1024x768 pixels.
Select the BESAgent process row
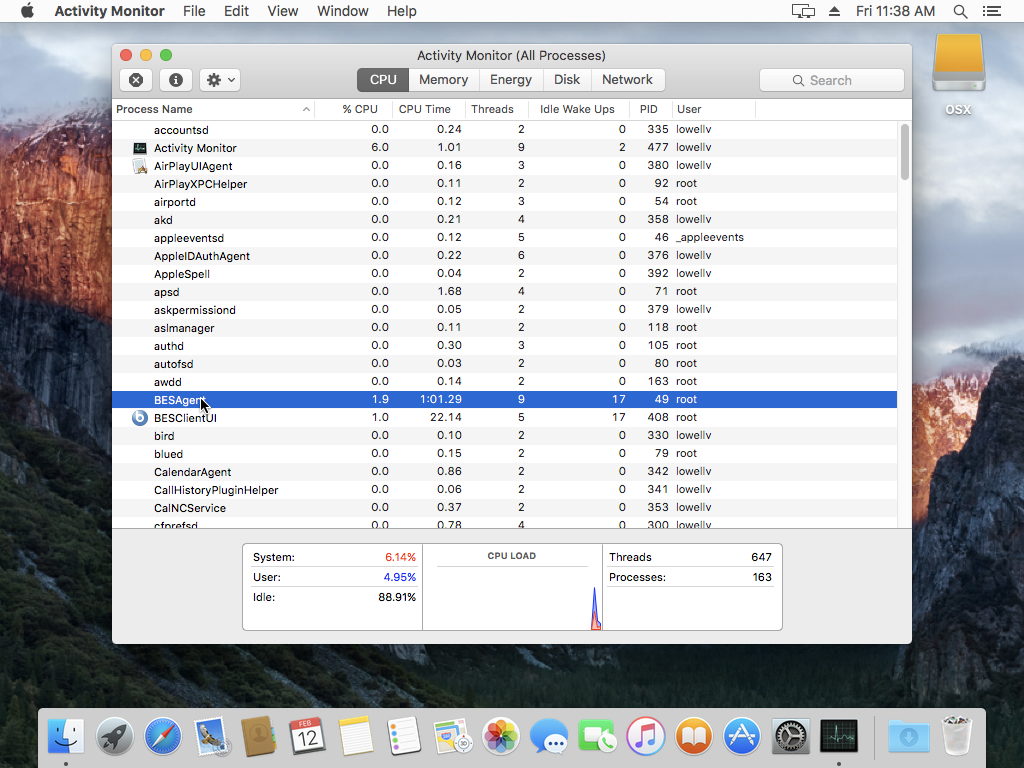[x=504, y=399]
